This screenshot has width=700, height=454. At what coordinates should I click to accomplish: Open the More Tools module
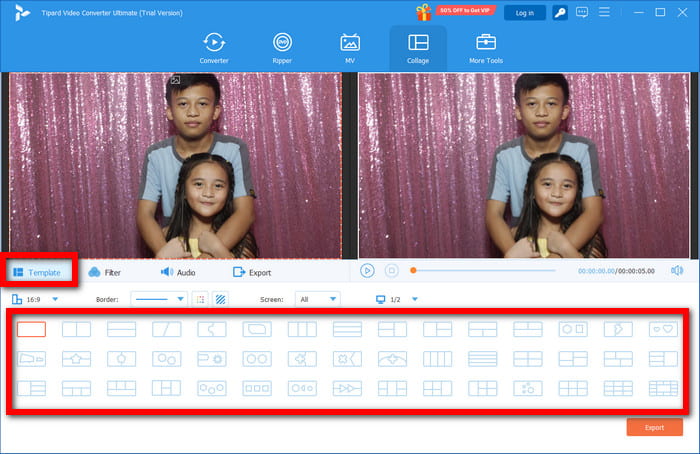(x=486, y=48)
